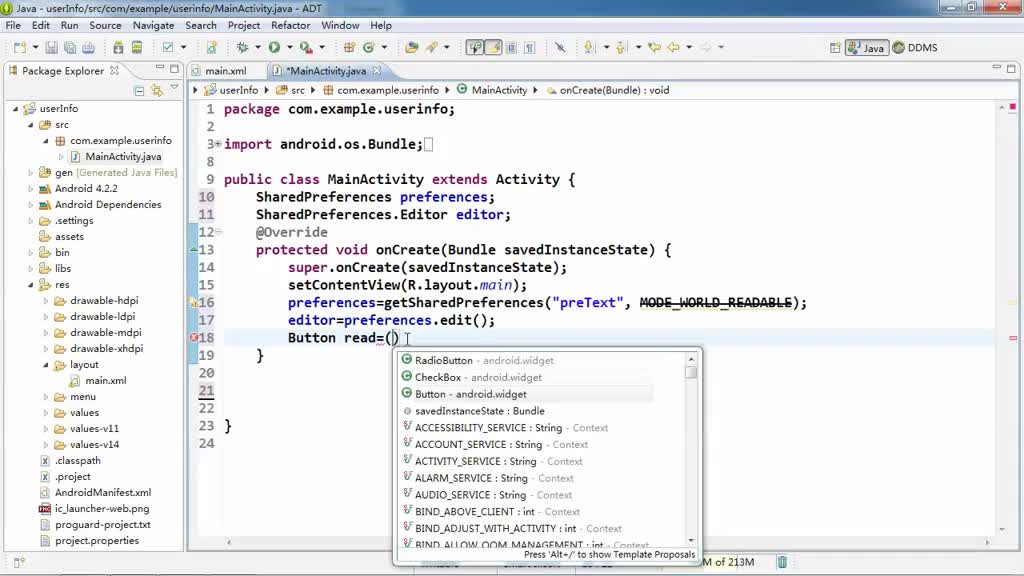Expand folded imports on line 3
Viewport: 1024px width, 576px height.
click(218, 144)
